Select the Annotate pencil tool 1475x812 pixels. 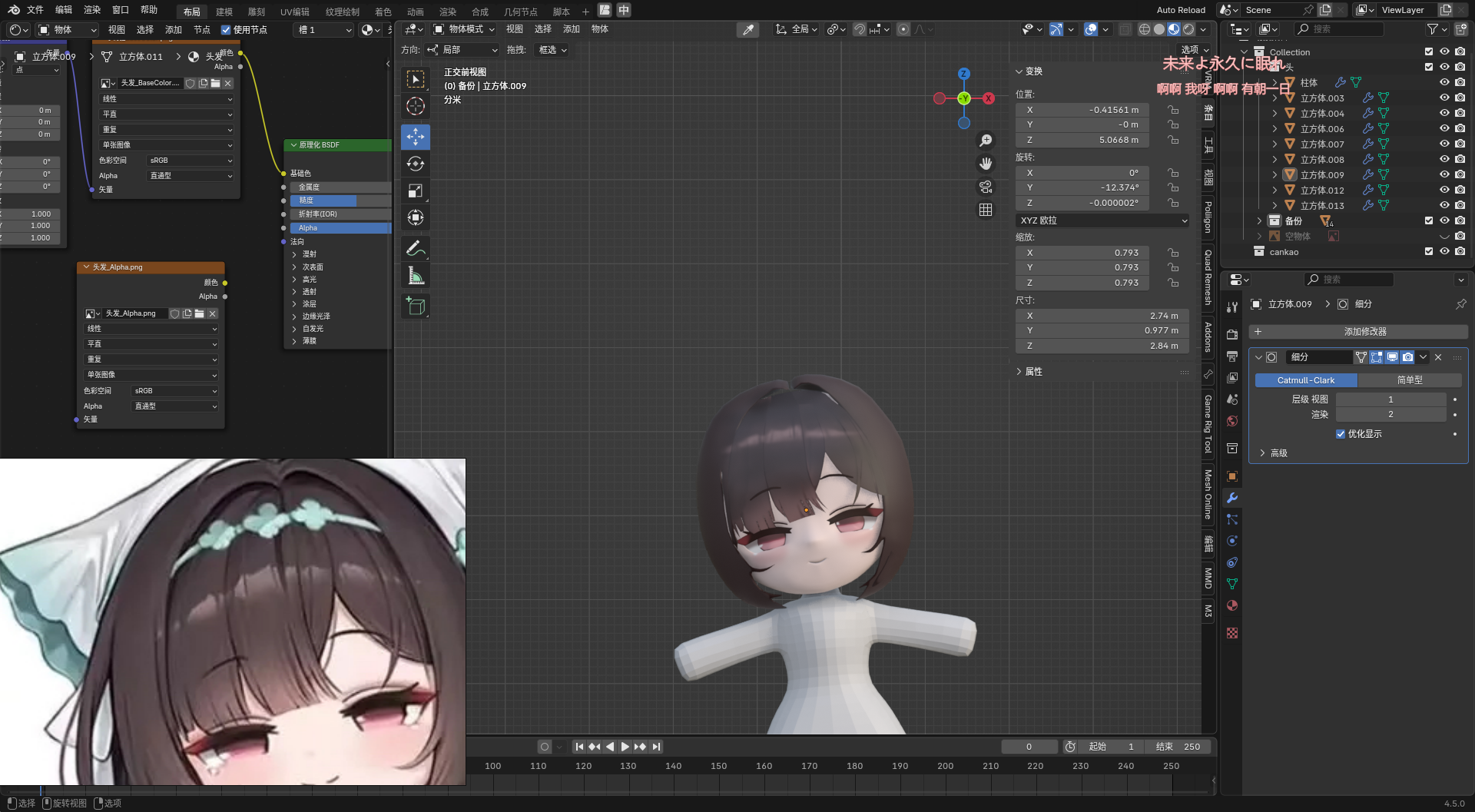(416, 248)
